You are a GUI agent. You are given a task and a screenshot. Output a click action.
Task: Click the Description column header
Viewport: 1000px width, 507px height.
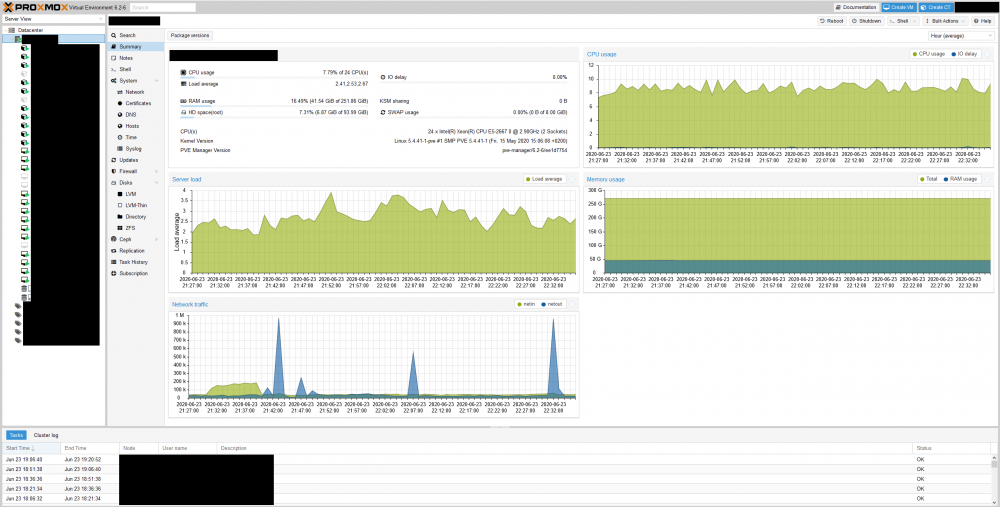564,448
